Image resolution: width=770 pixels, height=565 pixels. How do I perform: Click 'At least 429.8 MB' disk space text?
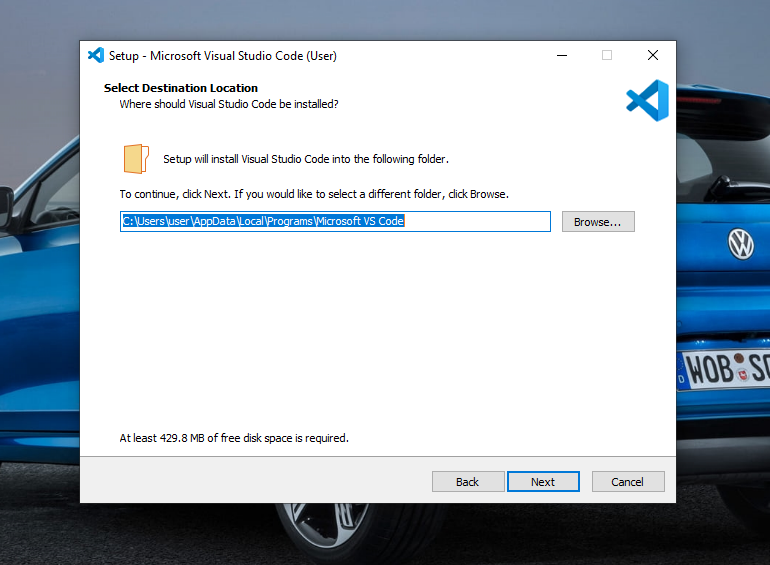[234, 438]
